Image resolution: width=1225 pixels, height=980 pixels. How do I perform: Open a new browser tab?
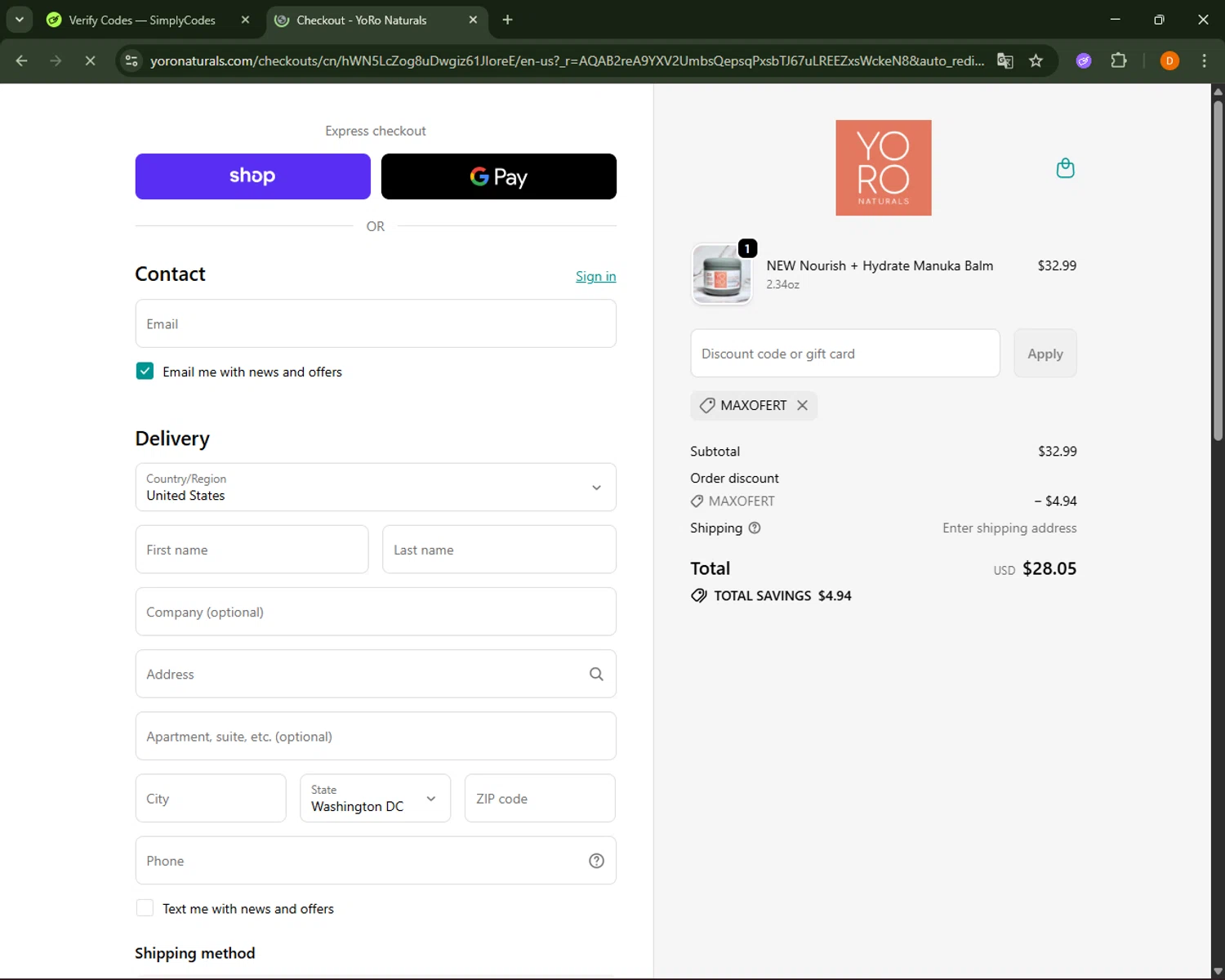pyautogui.click(x=507, y=20)
